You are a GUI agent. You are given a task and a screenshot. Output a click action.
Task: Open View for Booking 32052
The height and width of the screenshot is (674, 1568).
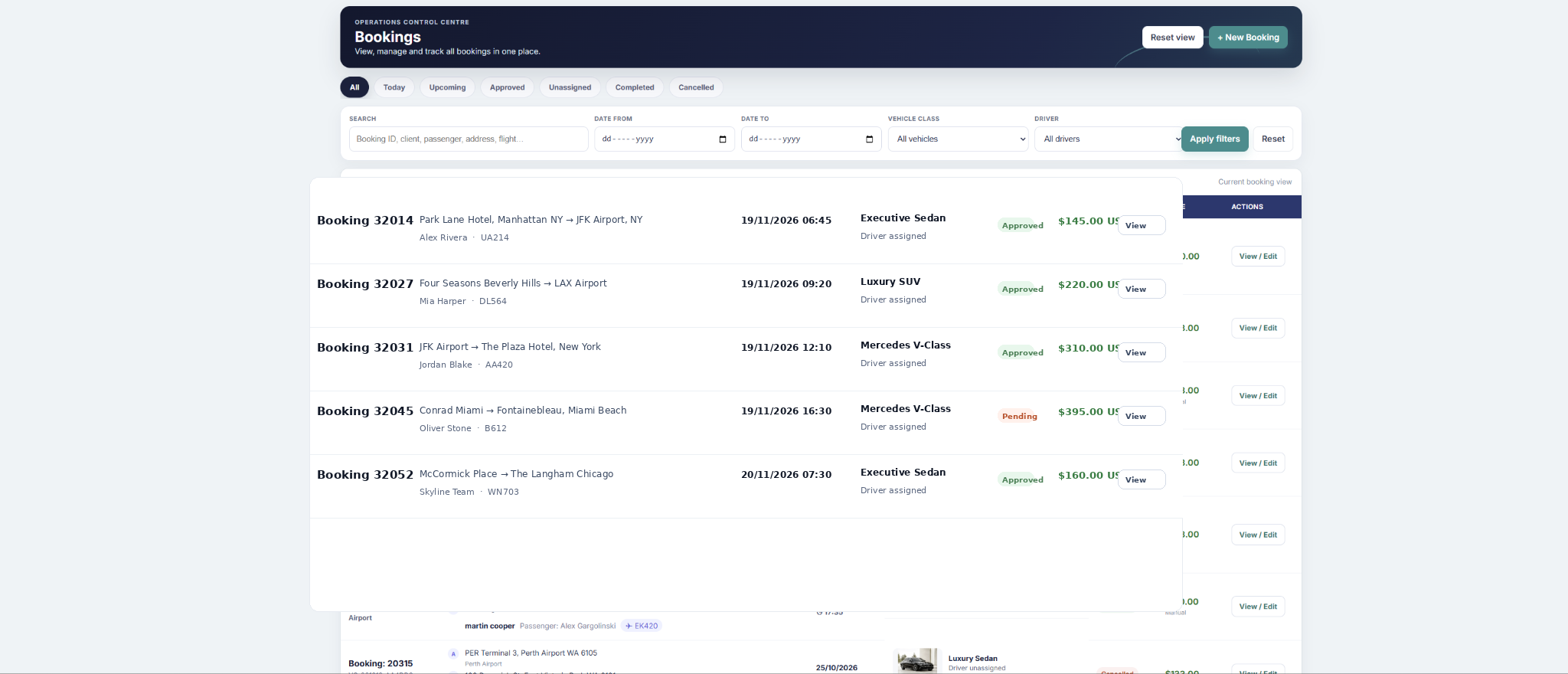(x=1142, y=479)
